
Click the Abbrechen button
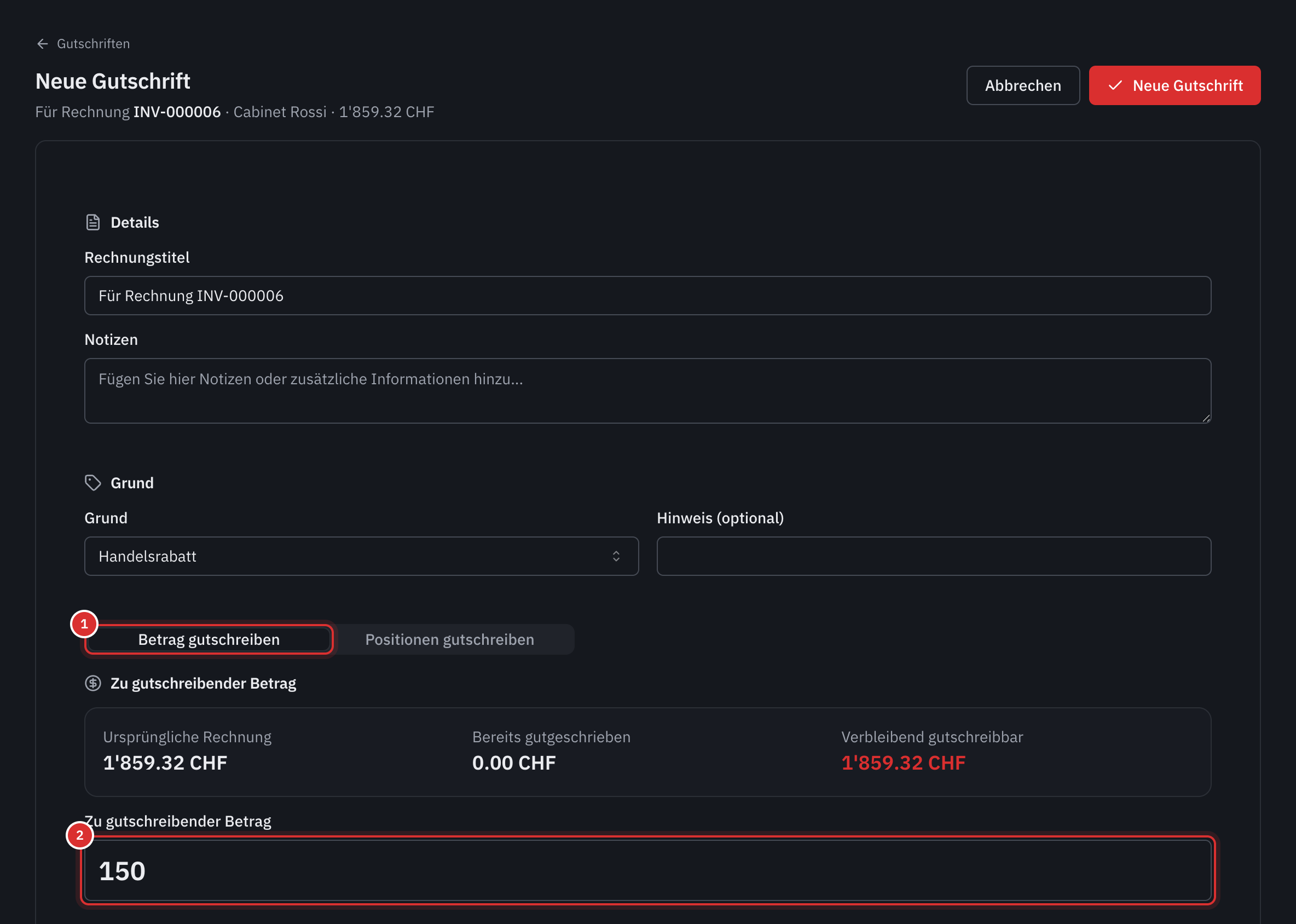click(x=1023, y=85)
